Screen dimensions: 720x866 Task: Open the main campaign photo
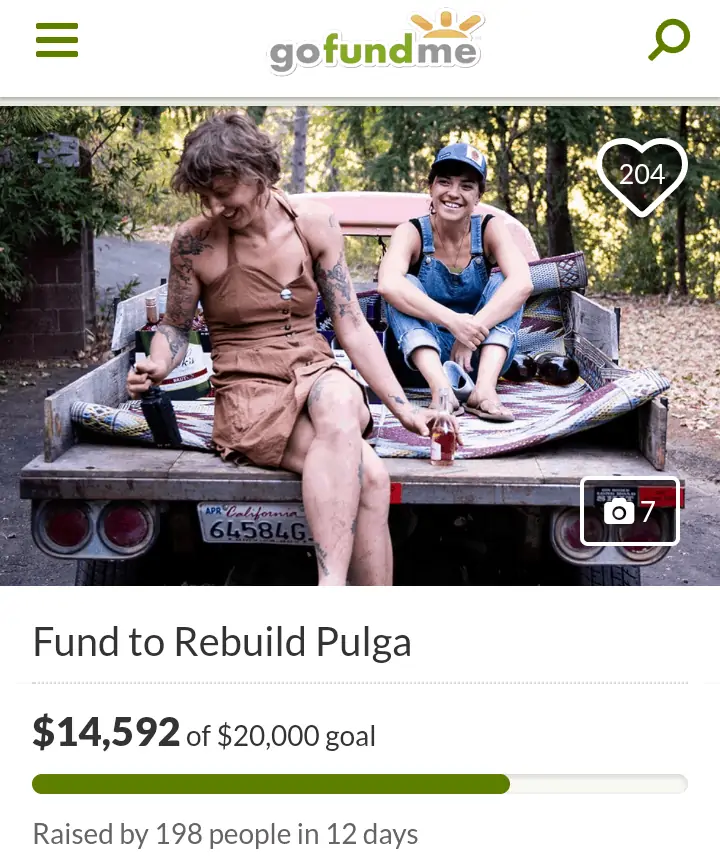pyautogui.click(x=360, y=346)
